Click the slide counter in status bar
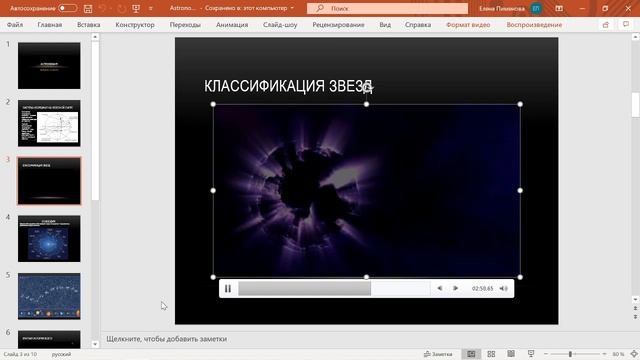This screenshot has width=640, height=360. [20, 354]
